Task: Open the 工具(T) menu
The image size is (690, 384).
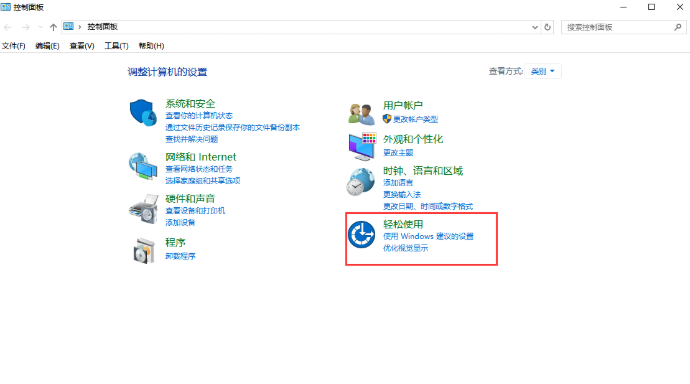Action: 116,46
